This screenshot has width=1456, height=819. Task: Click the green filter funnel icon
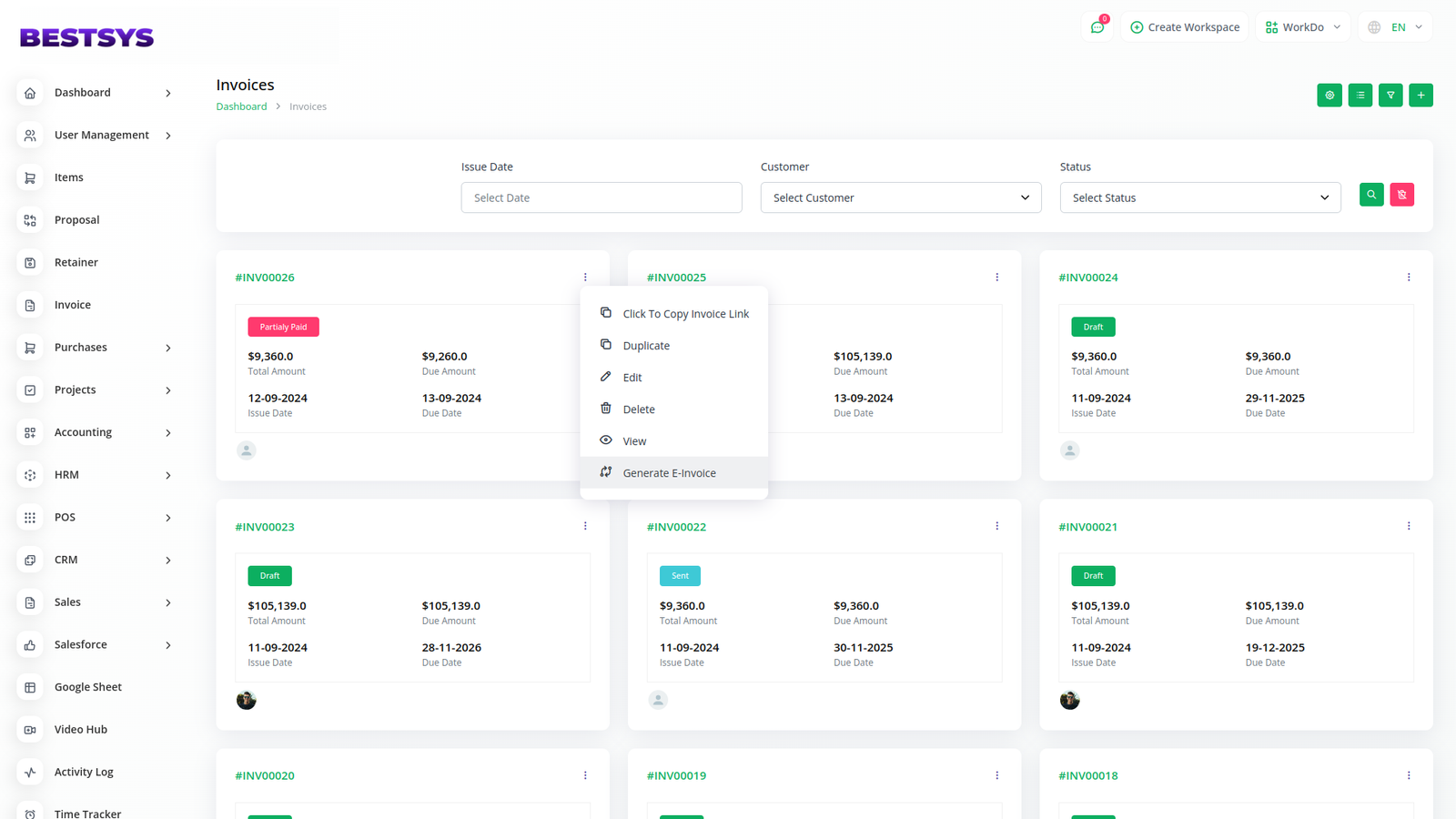pos(1390,96)
